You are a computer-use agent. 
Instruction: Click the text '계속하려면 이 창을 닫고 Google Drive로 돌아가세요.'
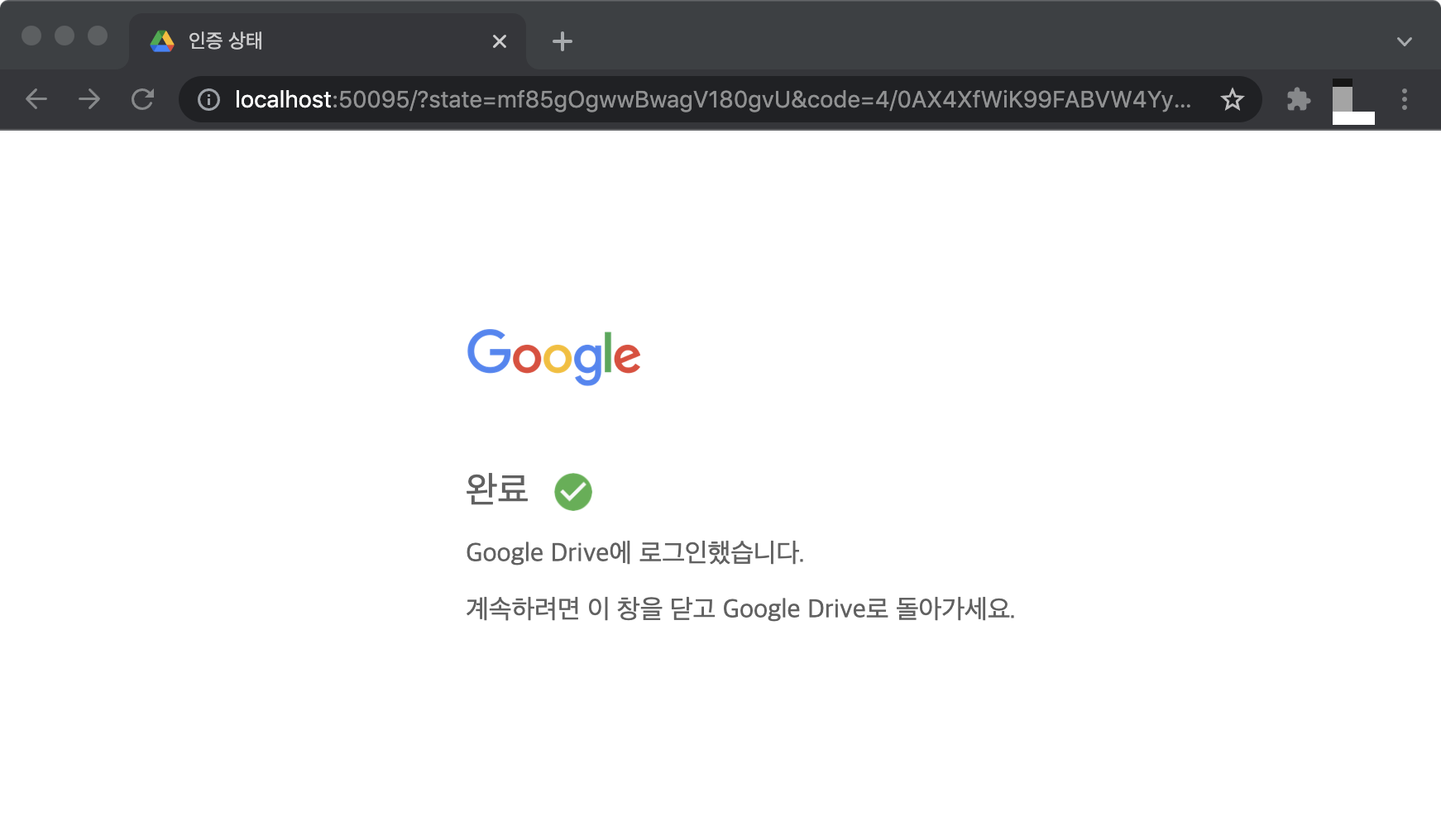pyautogui.click(x=740, y=609)
